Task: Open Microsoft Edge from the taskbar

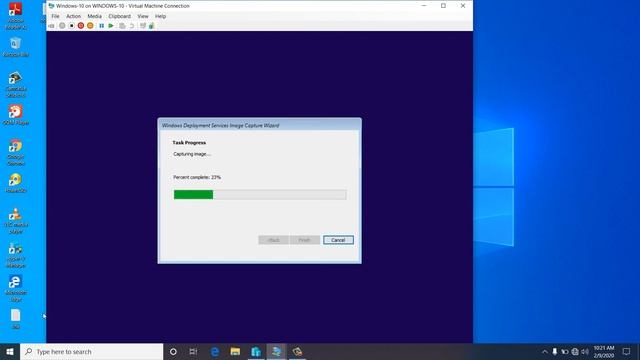Action: (x=215, y=351)
